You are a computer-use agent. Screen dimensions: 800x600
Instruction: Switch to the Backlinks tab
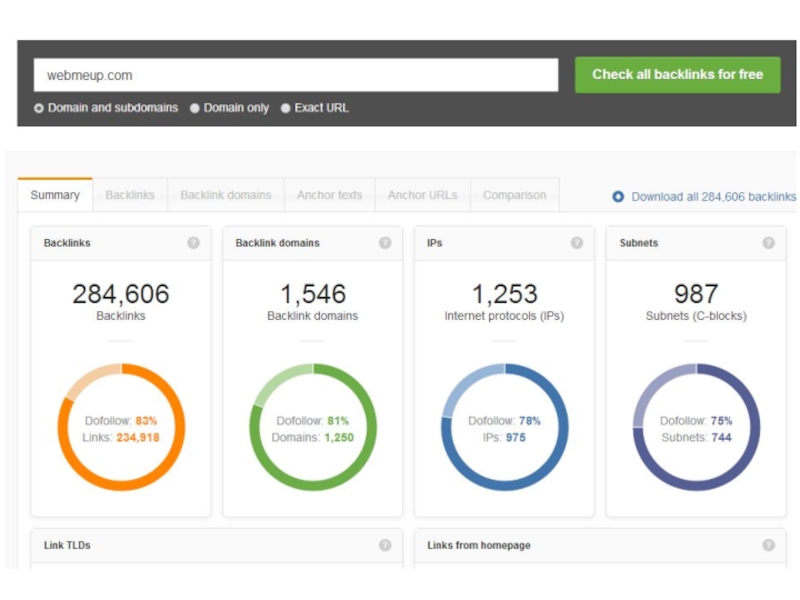pyautogui.click(x=130, y=195)
